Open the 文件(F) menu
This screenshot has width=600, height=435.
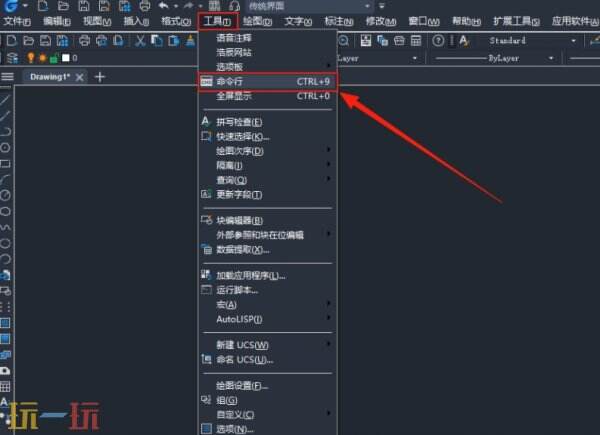pos(17,21)
